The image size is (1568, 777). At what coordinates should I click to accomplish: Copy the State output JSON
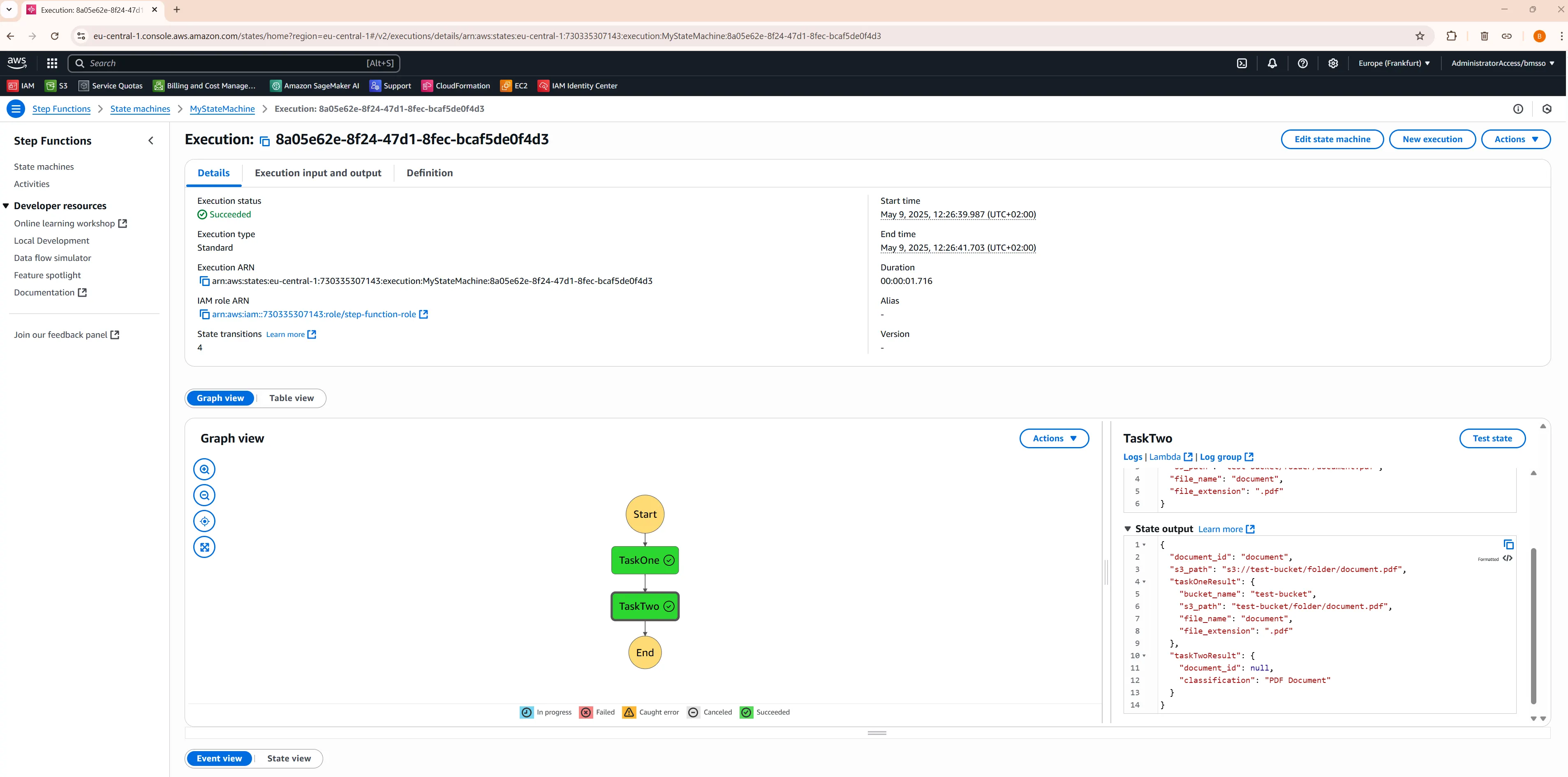click(x=1508, y=544)
